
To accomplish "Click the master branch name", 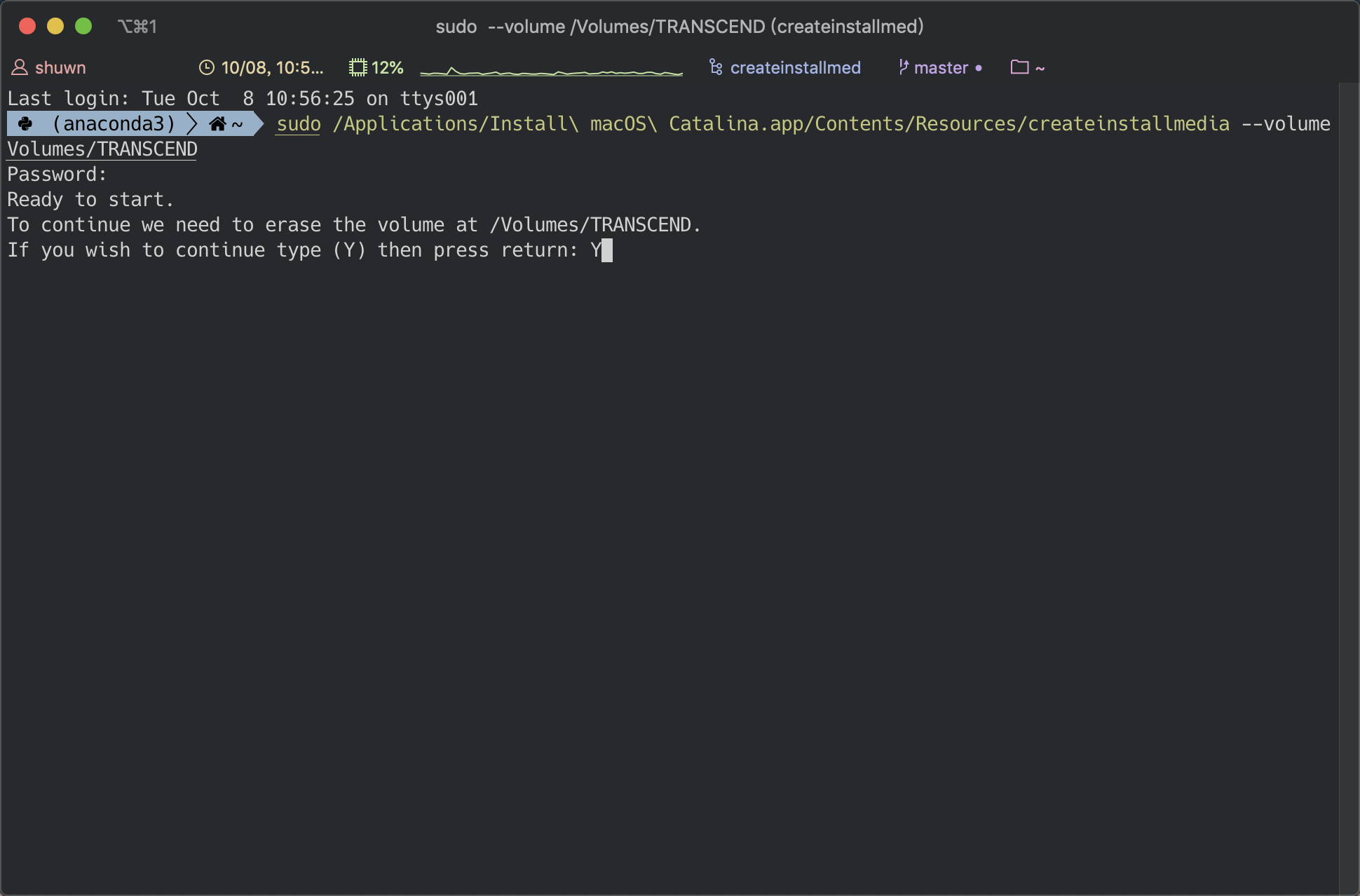I will (941, 68).
